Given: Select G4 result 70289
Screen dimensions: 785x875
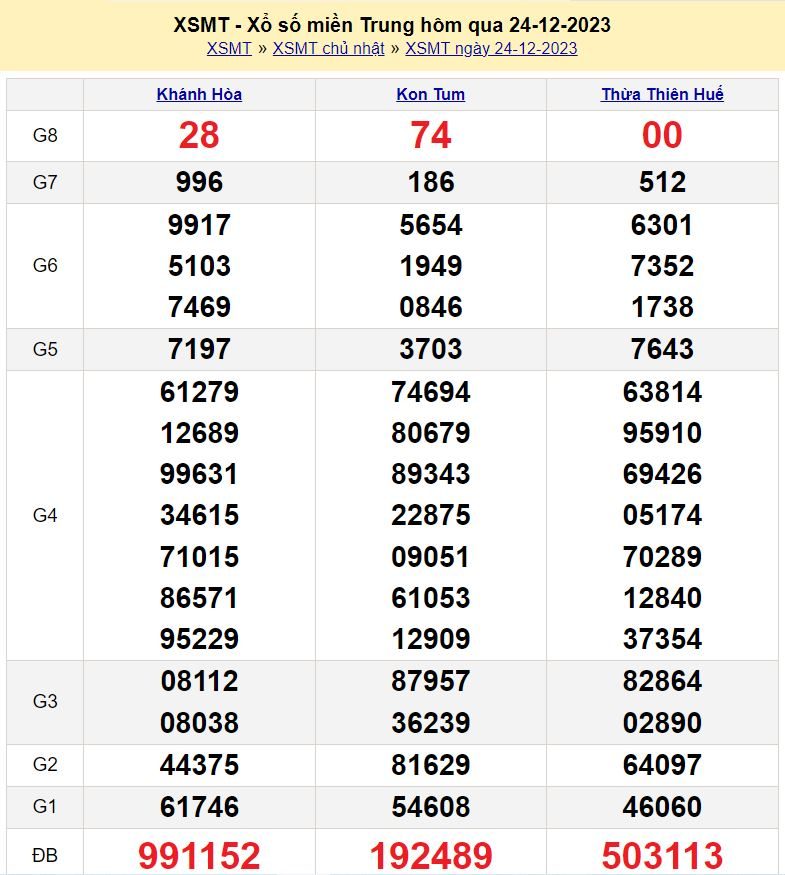Looking at the screenshot, I should coord(662,557).
